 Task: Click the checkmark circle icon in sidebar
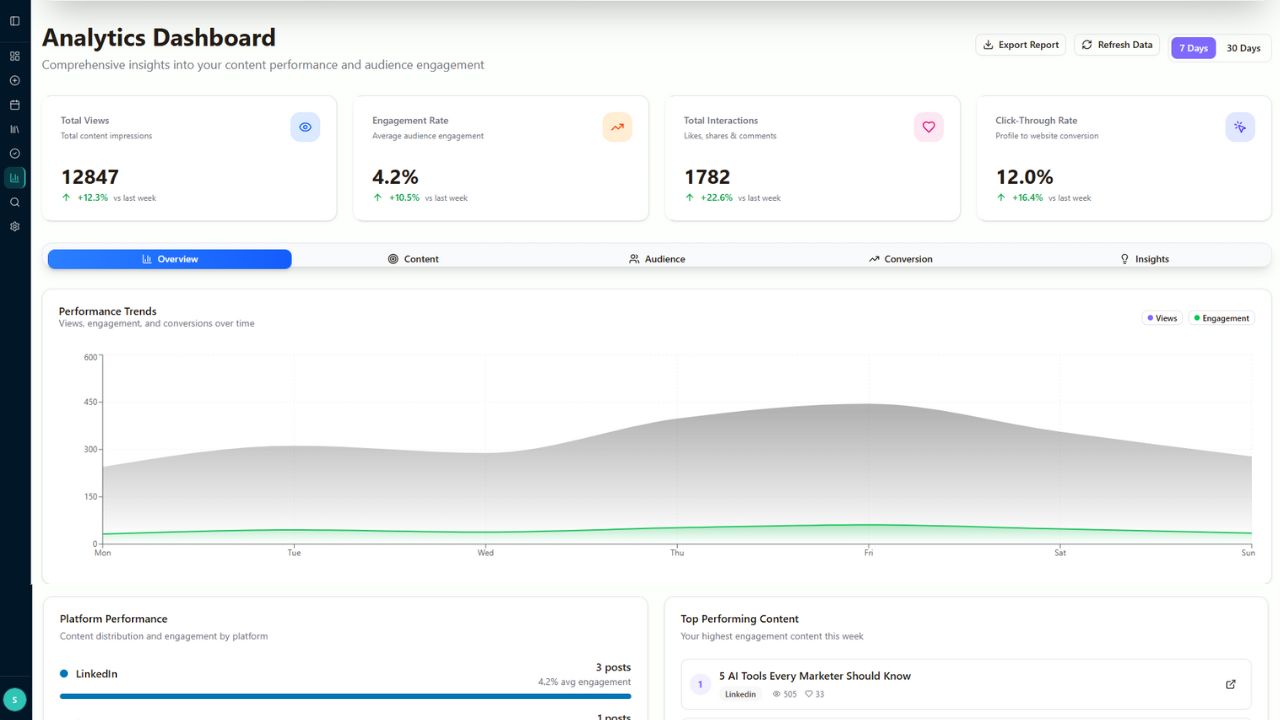(15, 154)
